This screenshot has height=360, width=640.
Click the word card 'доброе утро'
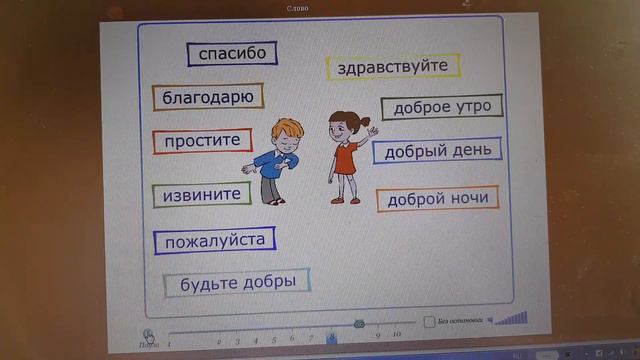(x=442, y=107)
